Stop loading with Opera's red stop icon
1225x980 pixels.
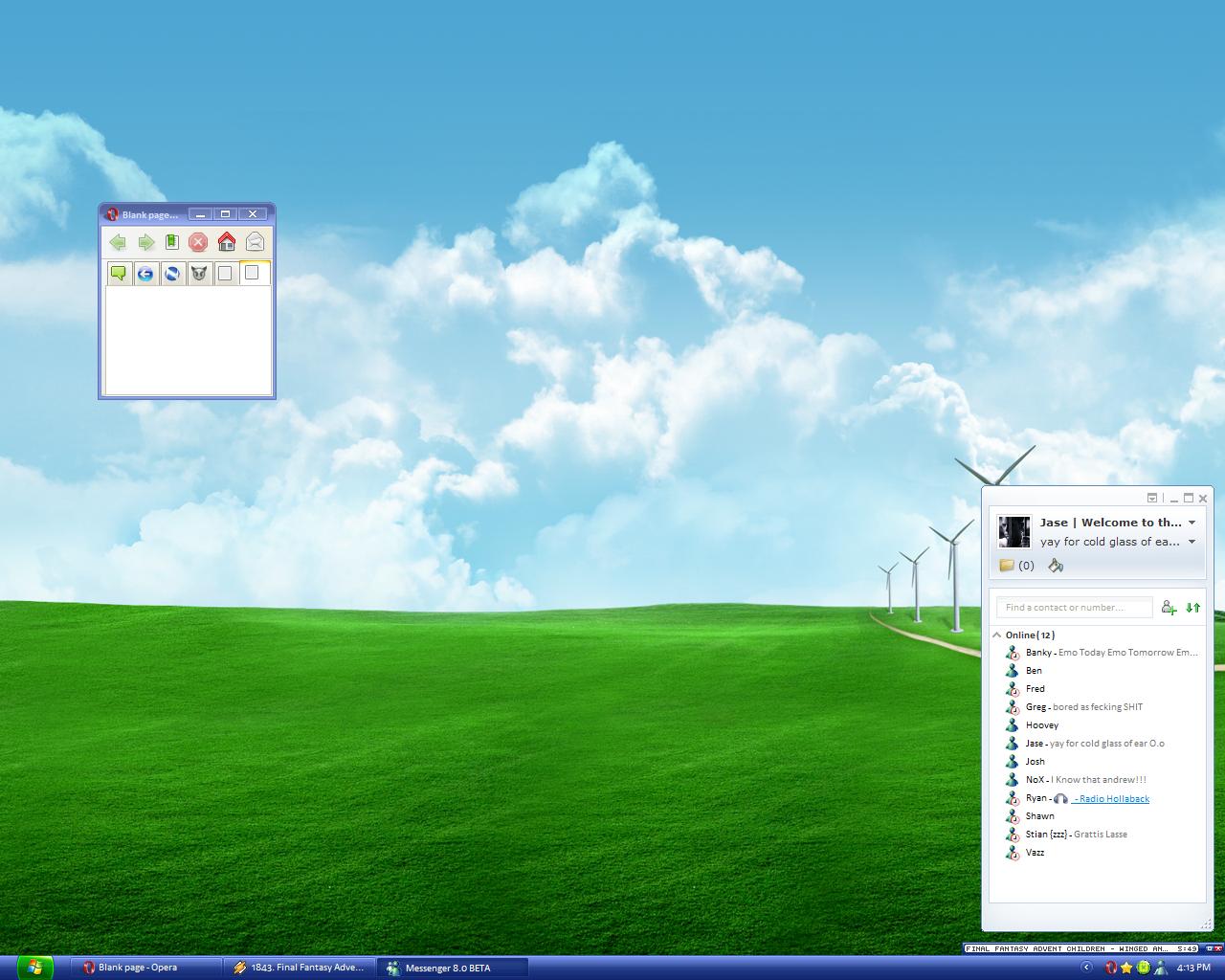tap(198, 242)
